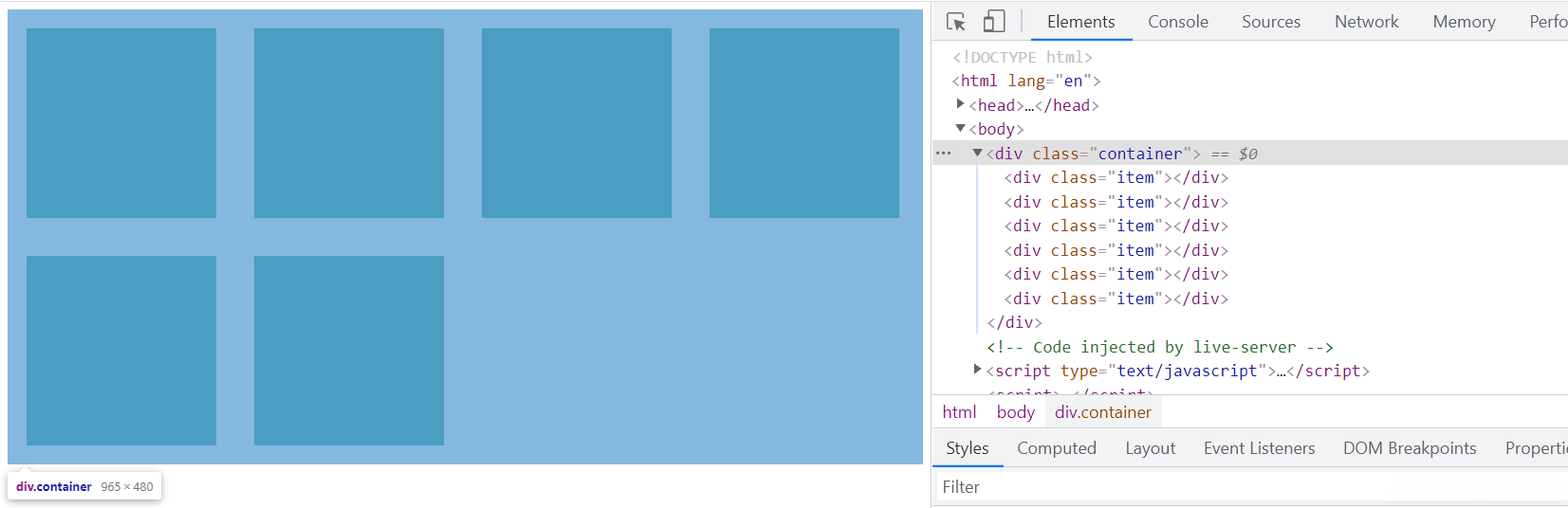Click the div.container breadcrumb
The width and height of the screenshot is (1568, 508).
point(1103,412)
